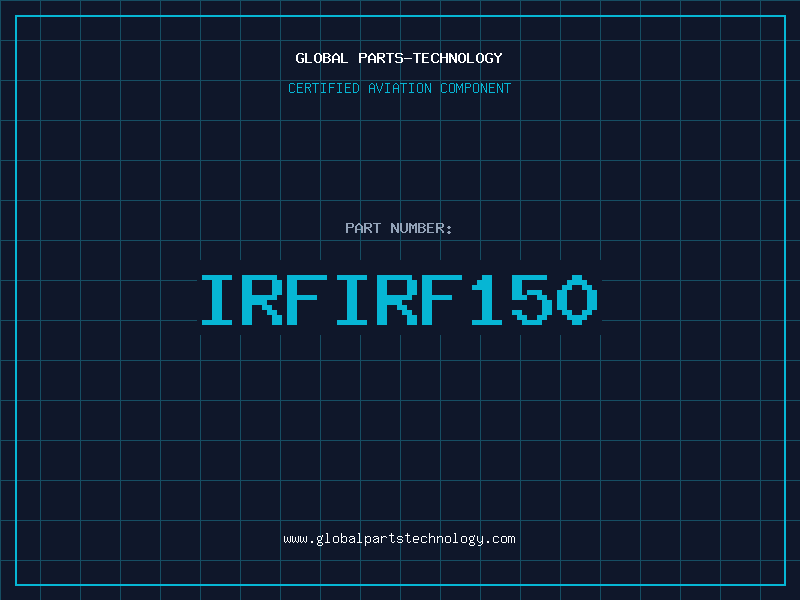Image resolution: width=800 pixels, height=600 pixels.
Task: Select the CERTIFIED AVIATION COMPONENT subtitle
Action: (x=399, y=88)
